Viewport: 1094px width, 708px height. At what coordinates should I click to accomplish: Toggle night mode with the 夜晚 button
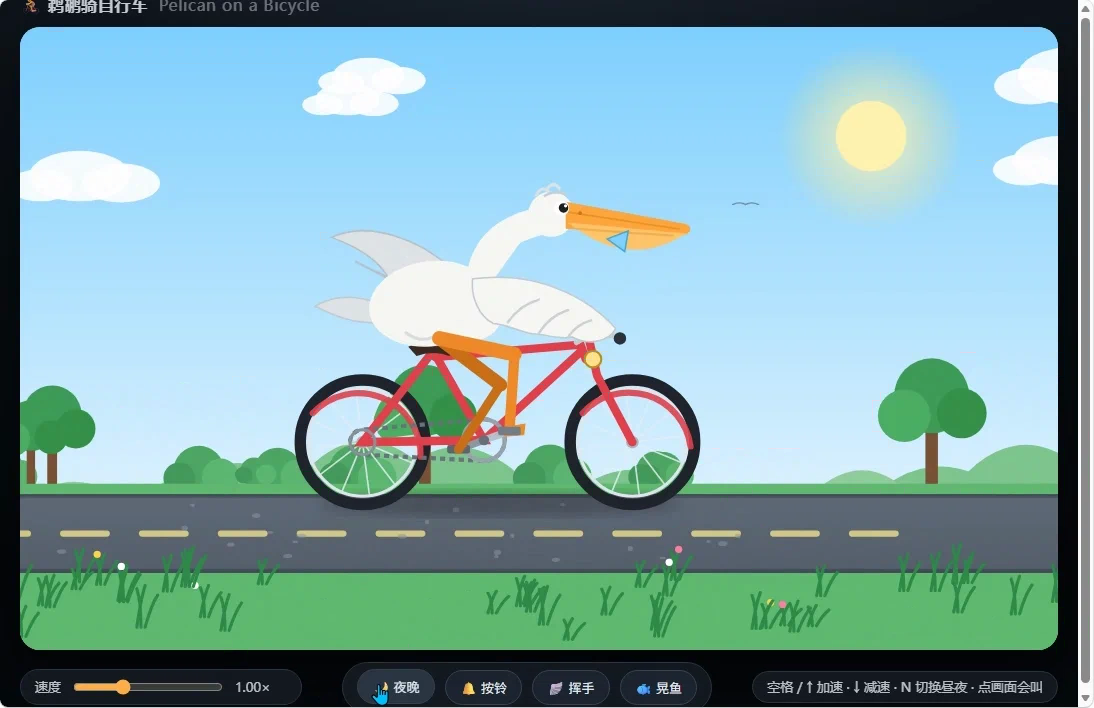coord(396,688)
